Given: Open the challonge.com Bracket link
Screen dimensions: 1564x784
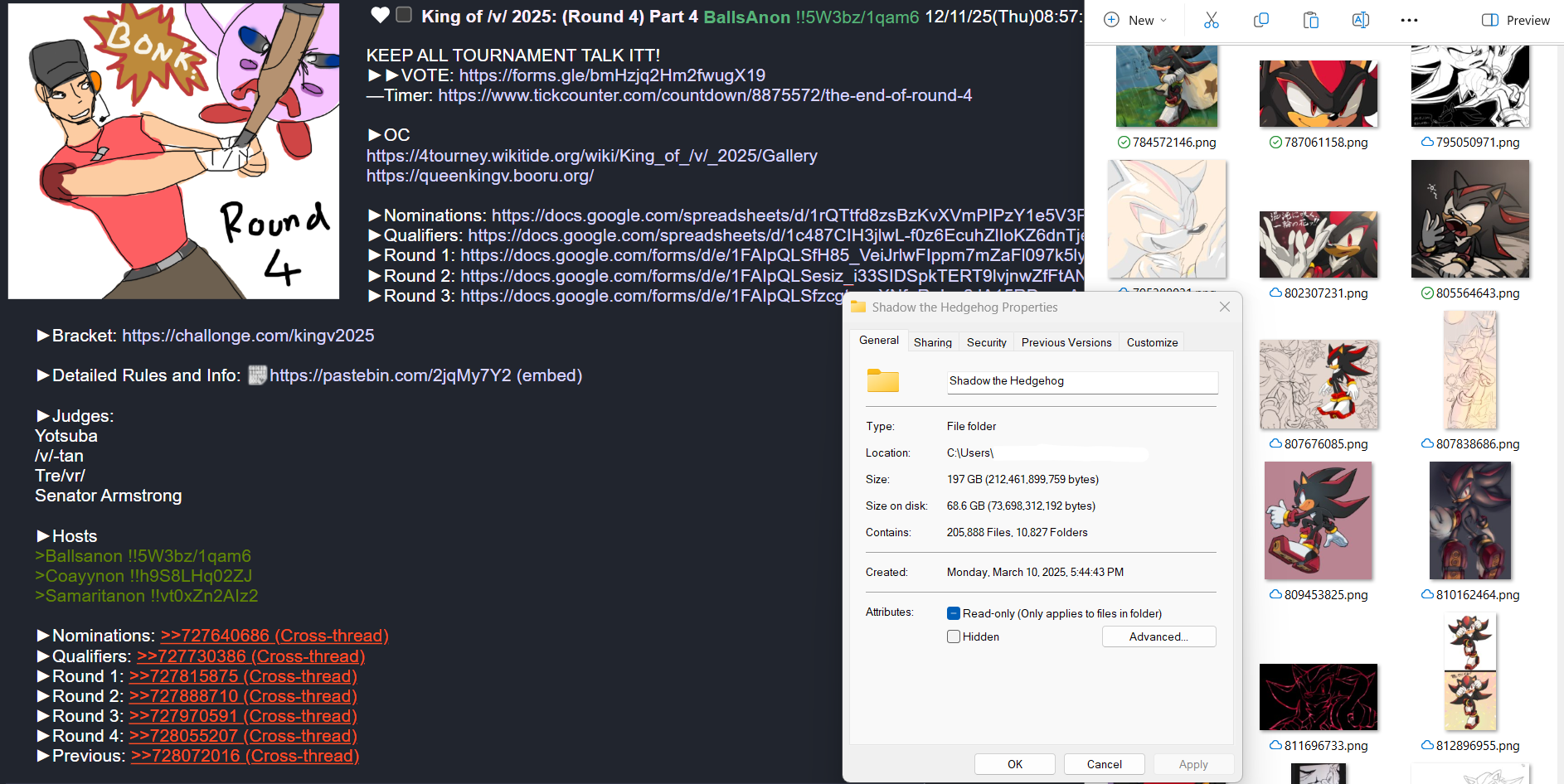Looking at the screenshot, I should (248, 336).
